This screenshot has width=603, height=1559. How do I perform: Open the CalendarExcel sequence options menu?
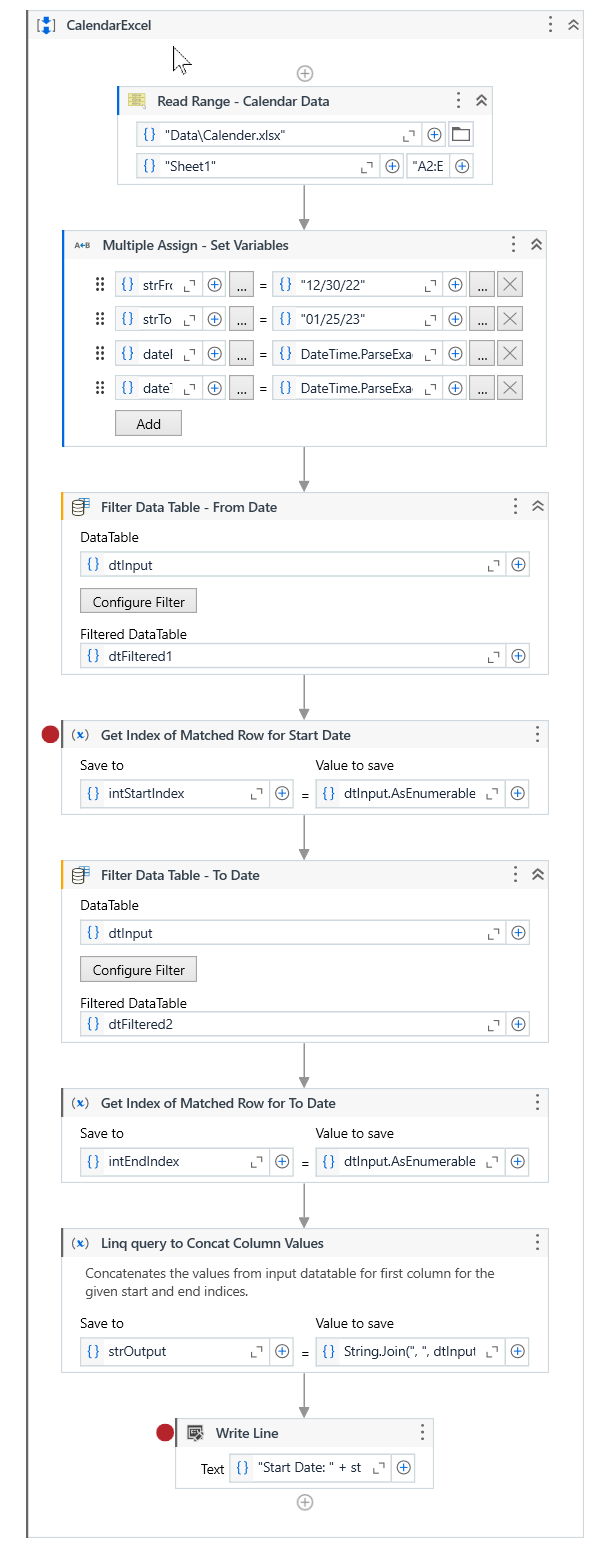tap(551, 25)
